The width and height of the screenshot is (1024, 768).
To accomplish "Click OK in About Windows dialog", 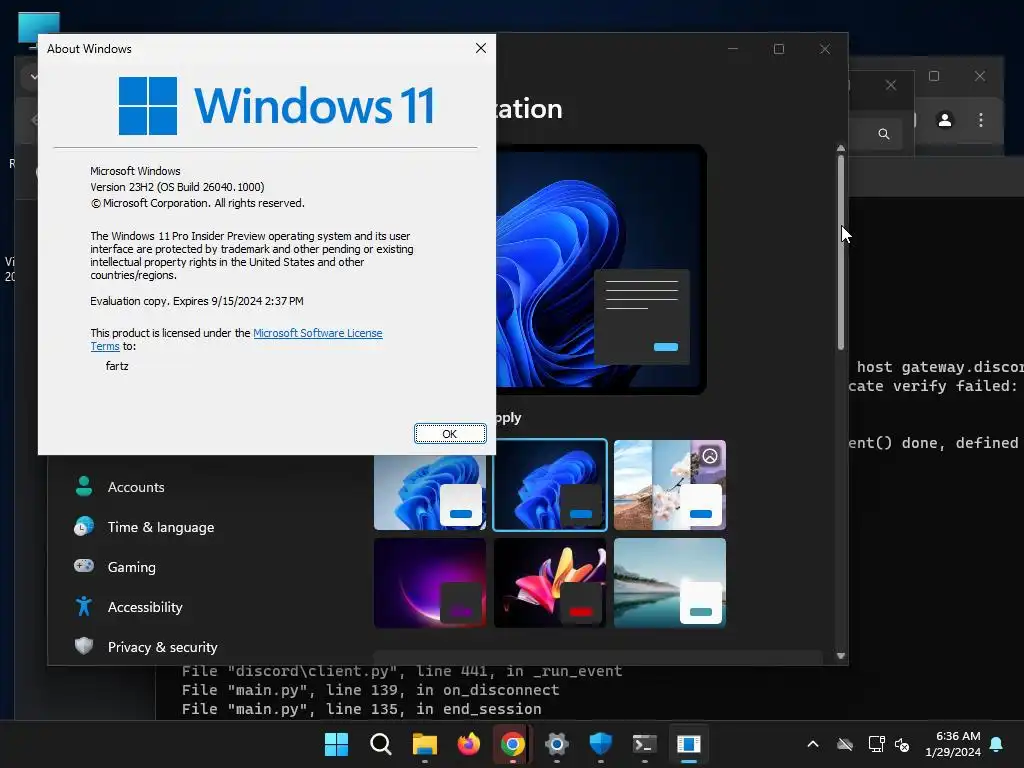I will (450, 434).
